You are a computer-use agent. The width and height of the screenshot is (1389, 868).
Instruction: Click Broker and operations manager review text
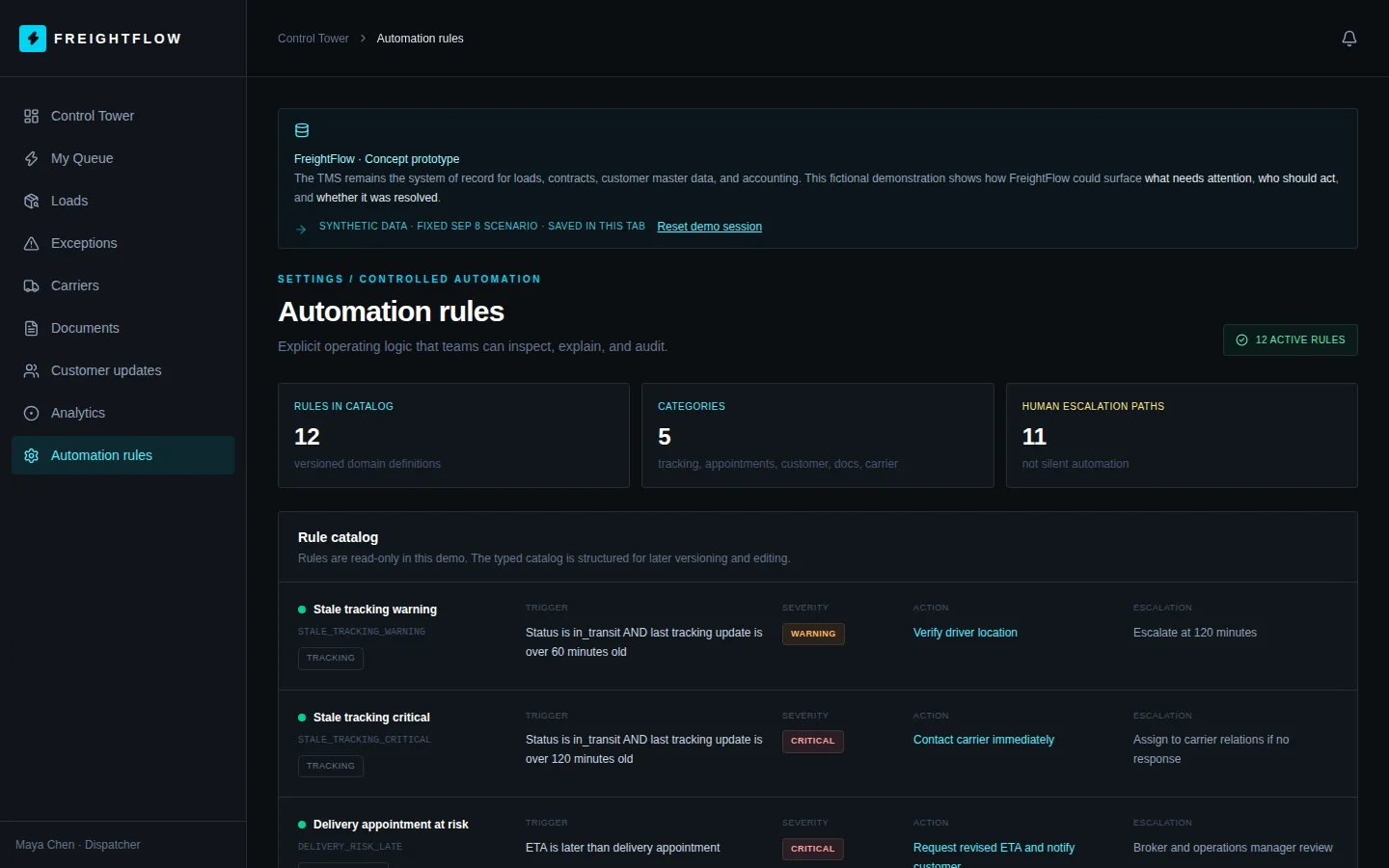[1233, 848]
